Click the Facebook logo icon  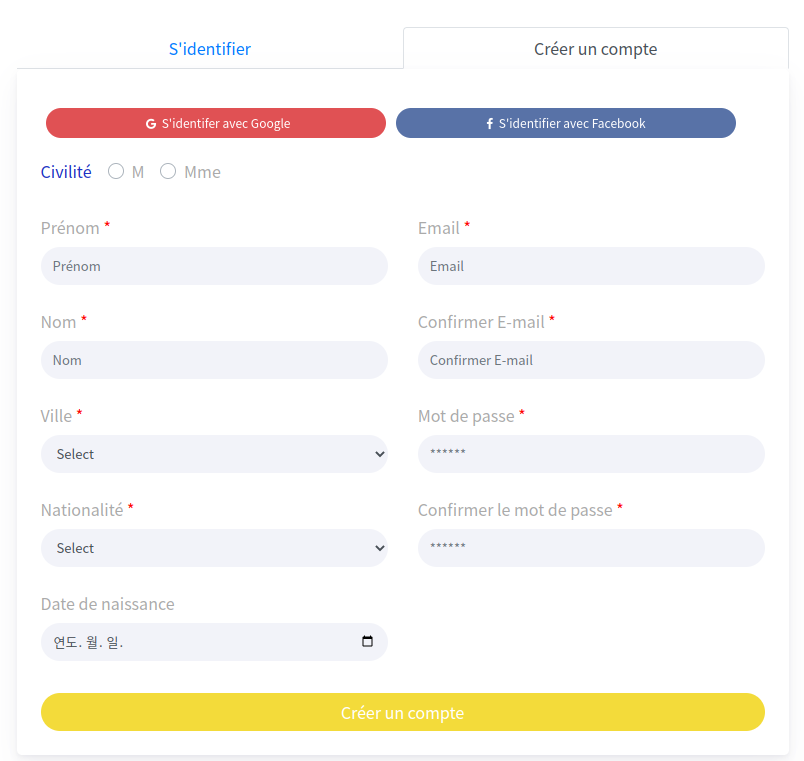pyautogui.click(x=490, y=124)
